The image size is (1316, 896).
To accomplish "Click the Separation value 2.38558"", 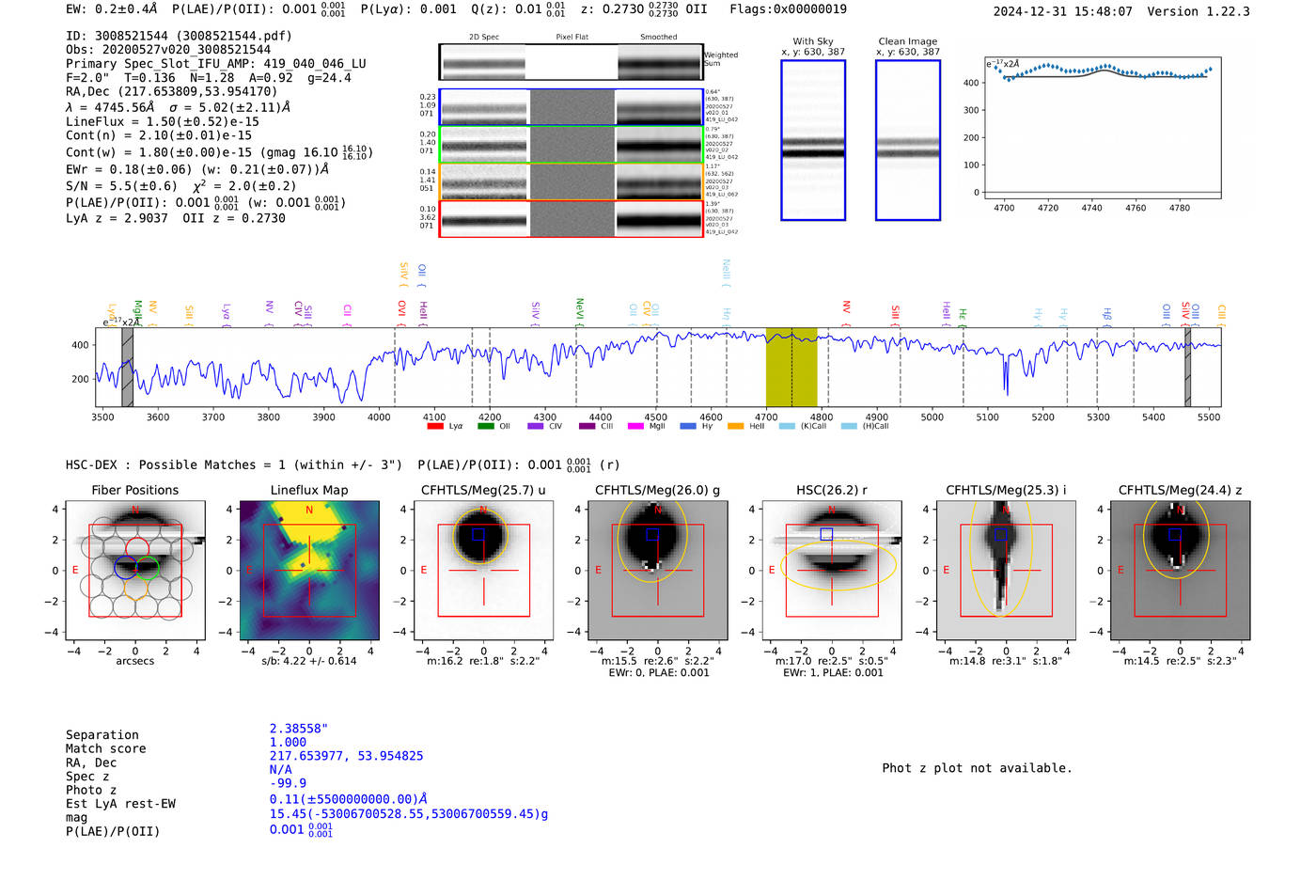I will coord(299,729).
